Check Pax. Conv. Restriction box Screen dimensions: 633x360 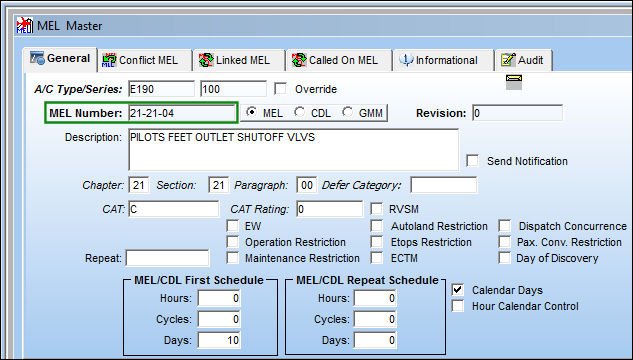click(505, 242)
